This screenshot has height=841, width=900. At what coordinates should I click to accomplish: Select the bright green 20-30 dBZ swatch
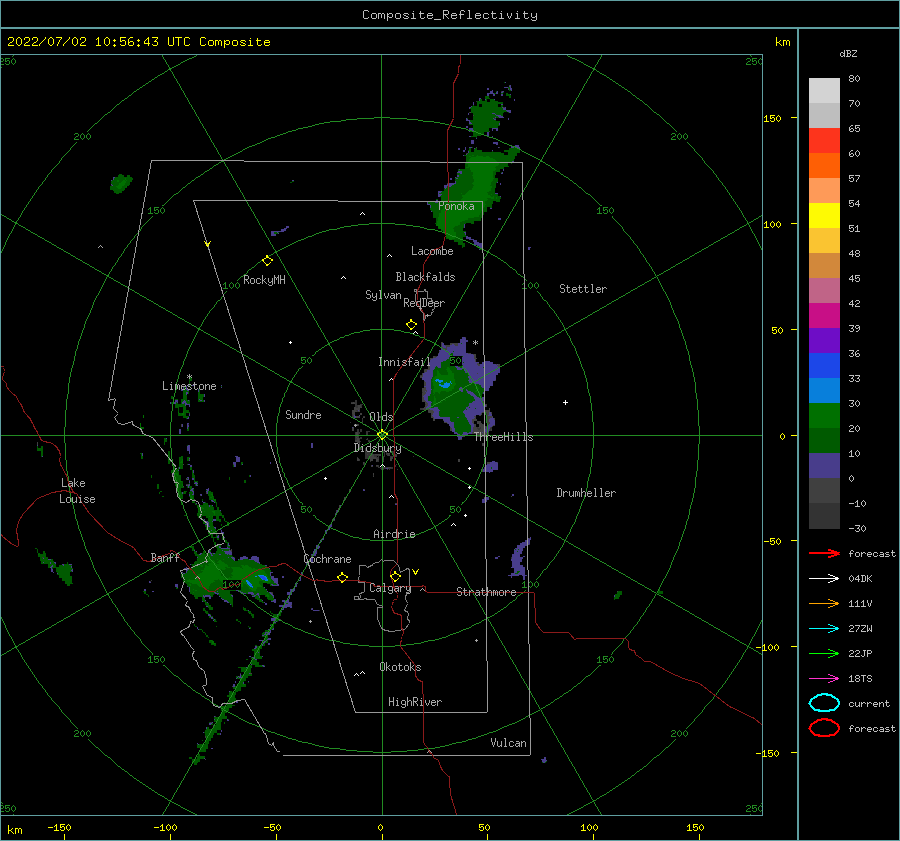coord(824,416)
